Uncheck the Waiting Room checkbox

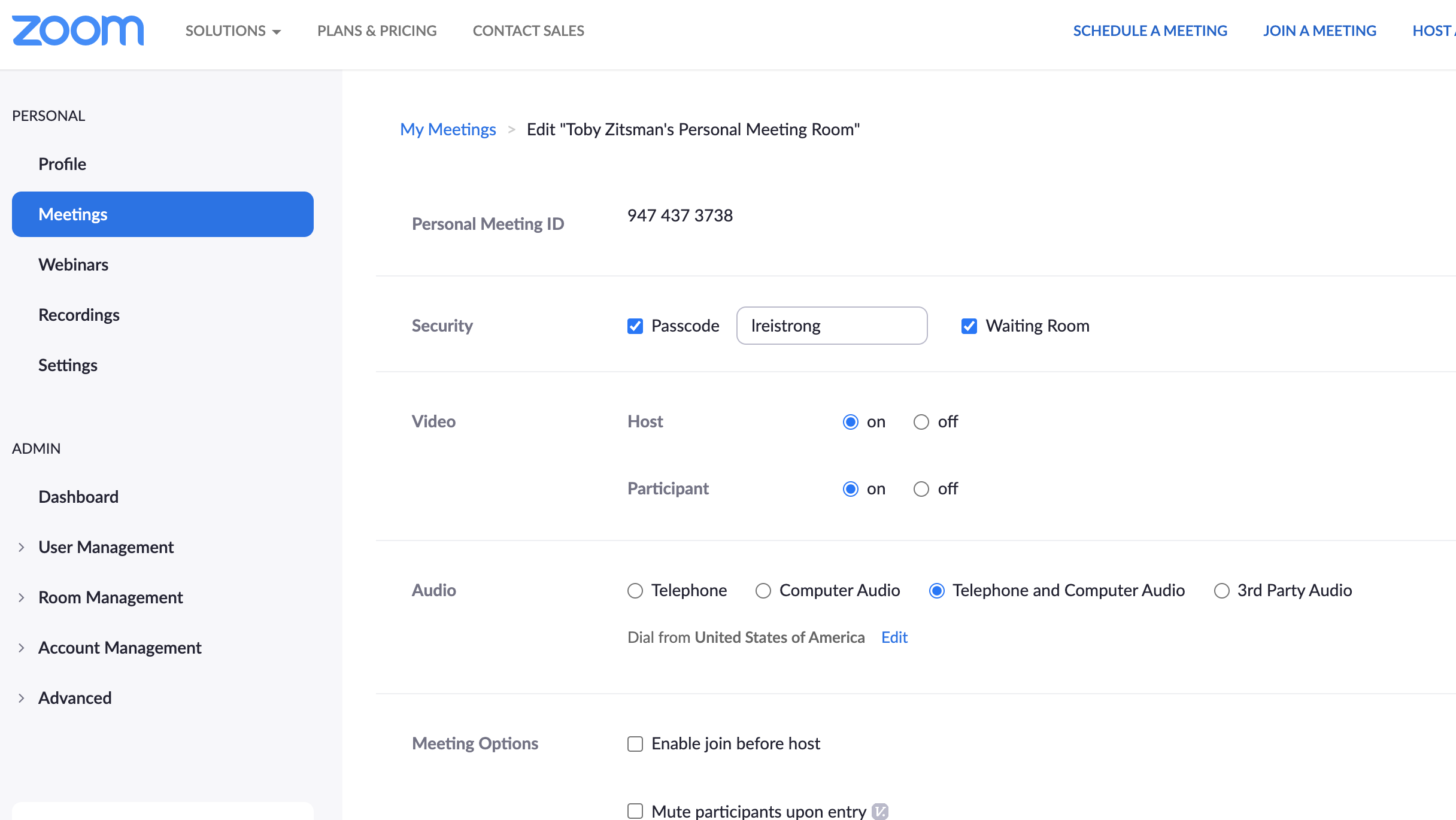969,326
